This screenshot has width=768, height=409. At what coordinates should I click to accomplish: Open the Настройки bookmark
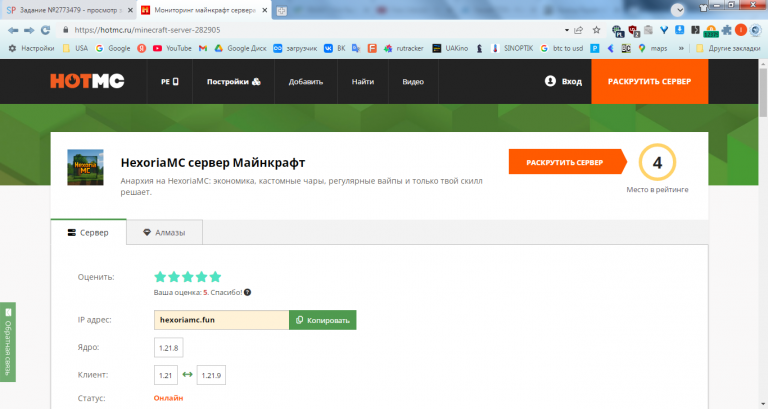tap(31, 48)
